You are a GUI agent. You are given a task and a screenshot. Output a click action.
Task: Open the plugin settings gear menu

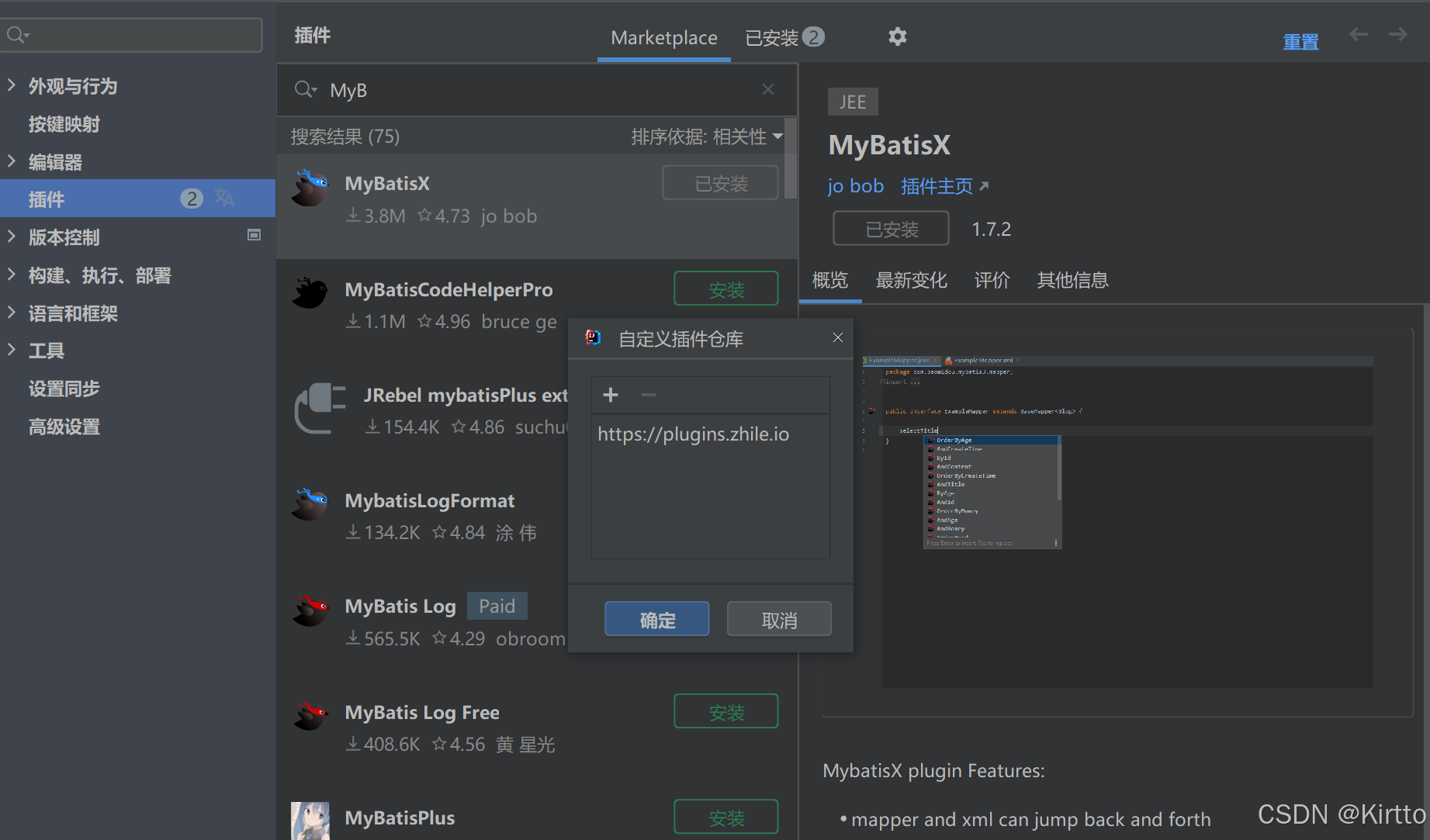pyautogui.click(x=897, y=36)
